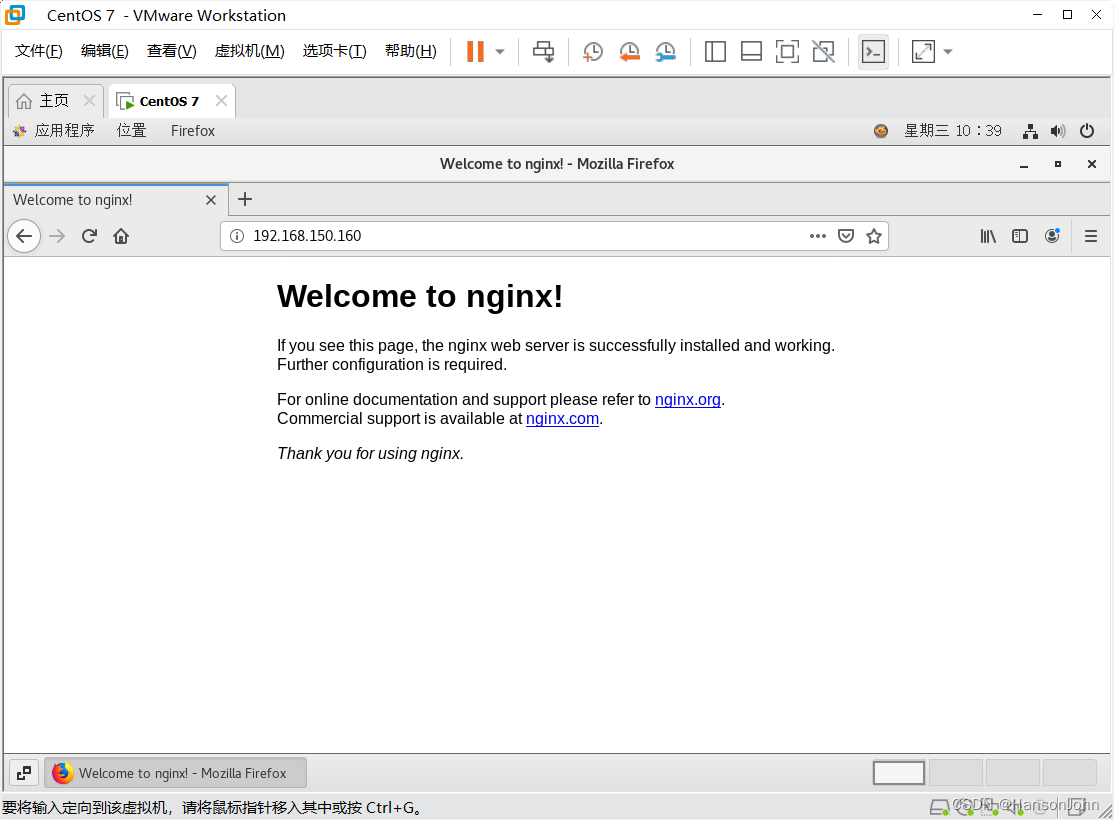
Task: Switch to the CentOS 7 tab
Action: point(166,100)
